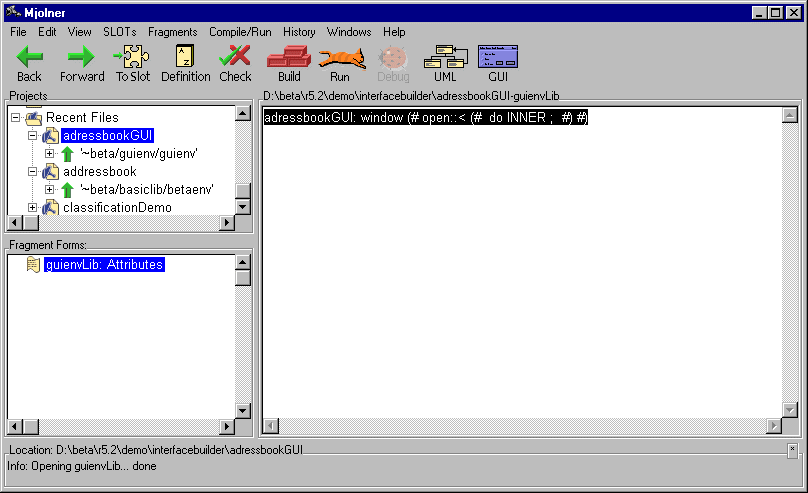Click the Forward green arrow icon
This screenshot has height=493, width=808.
[x=81, y=58]
